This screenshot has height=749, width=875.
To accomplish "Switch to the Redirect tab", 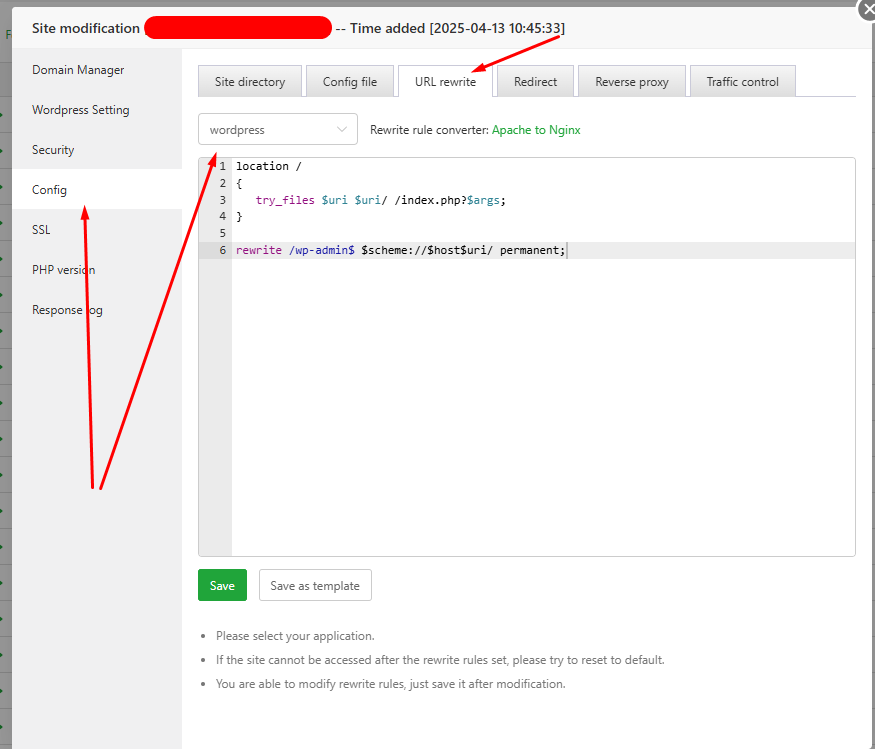I will point(535,81).
